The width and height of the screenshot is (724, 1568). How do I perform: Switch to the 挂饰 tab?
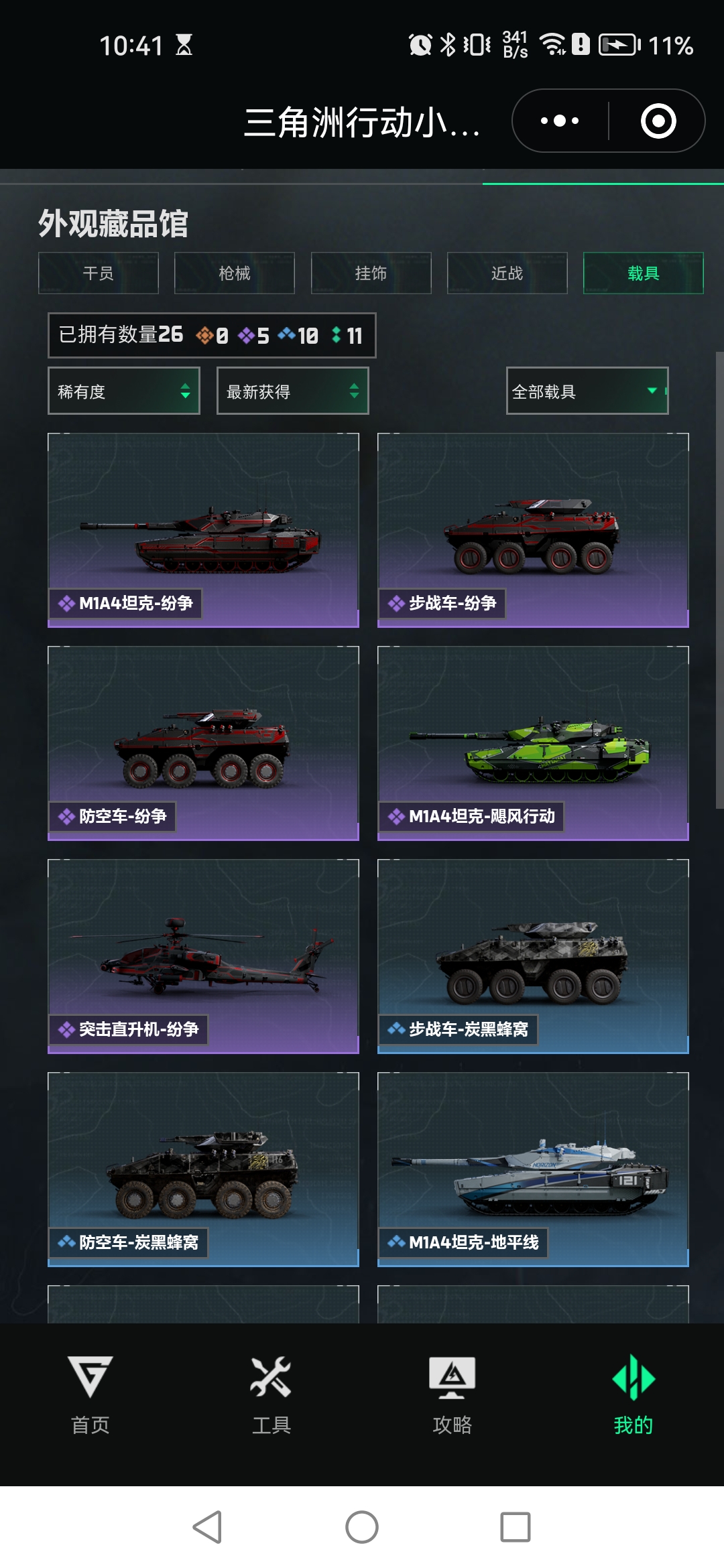pyautogui.click(x=371, y=273)
